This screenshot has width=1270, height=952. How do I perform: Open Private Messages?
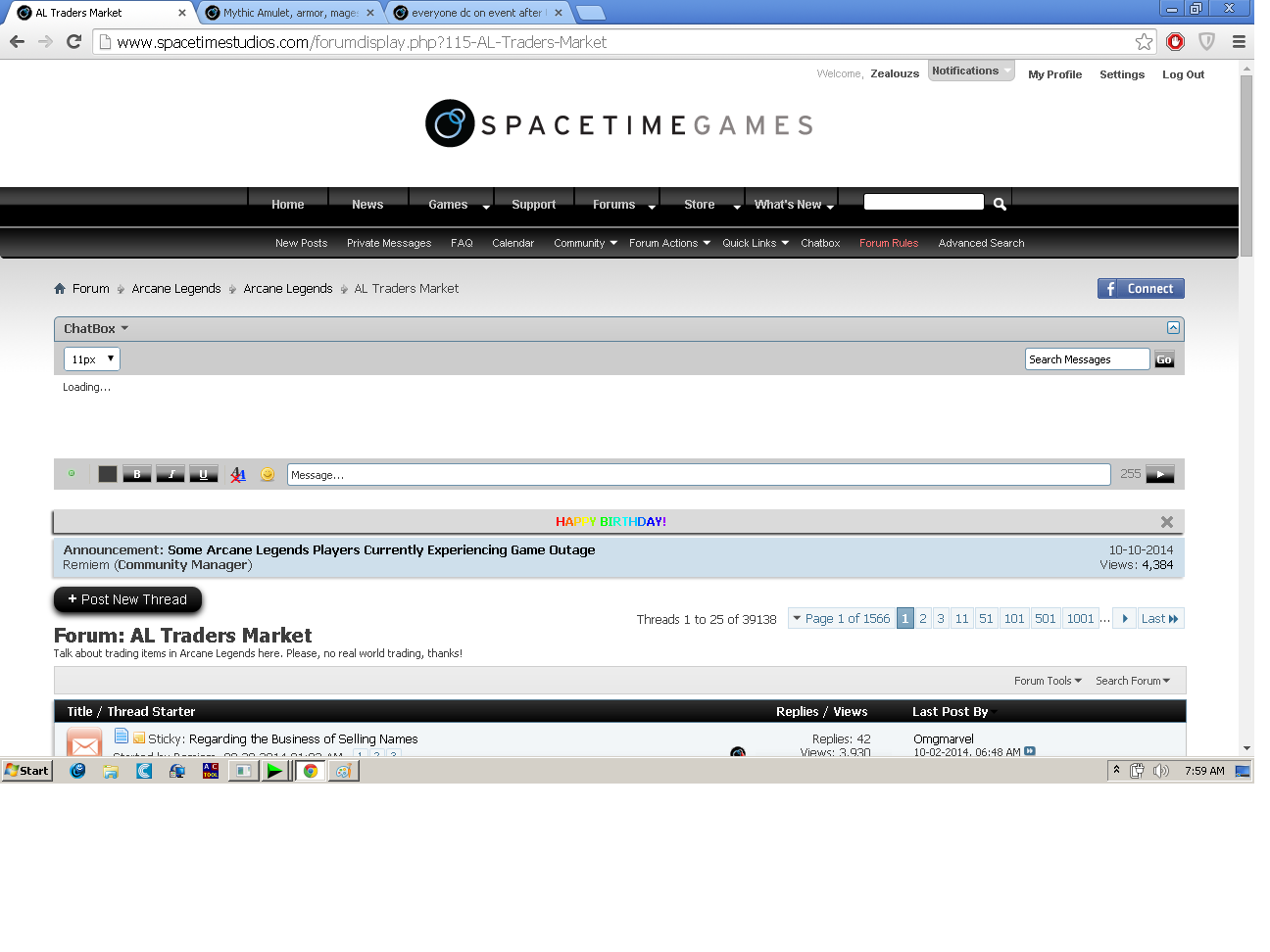[389, 243]
